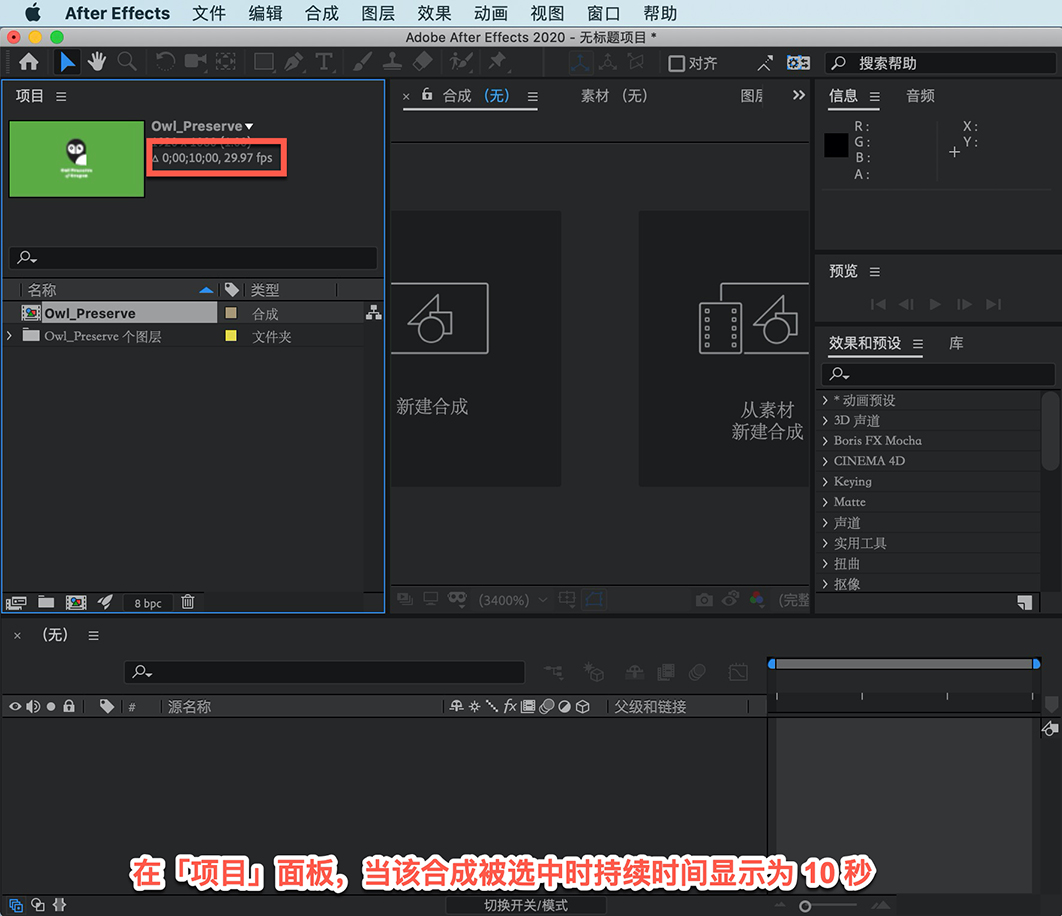Open the Owl_Preserve name dropdown arrow
1062x916 pixels.
click(x=249, y=126)
